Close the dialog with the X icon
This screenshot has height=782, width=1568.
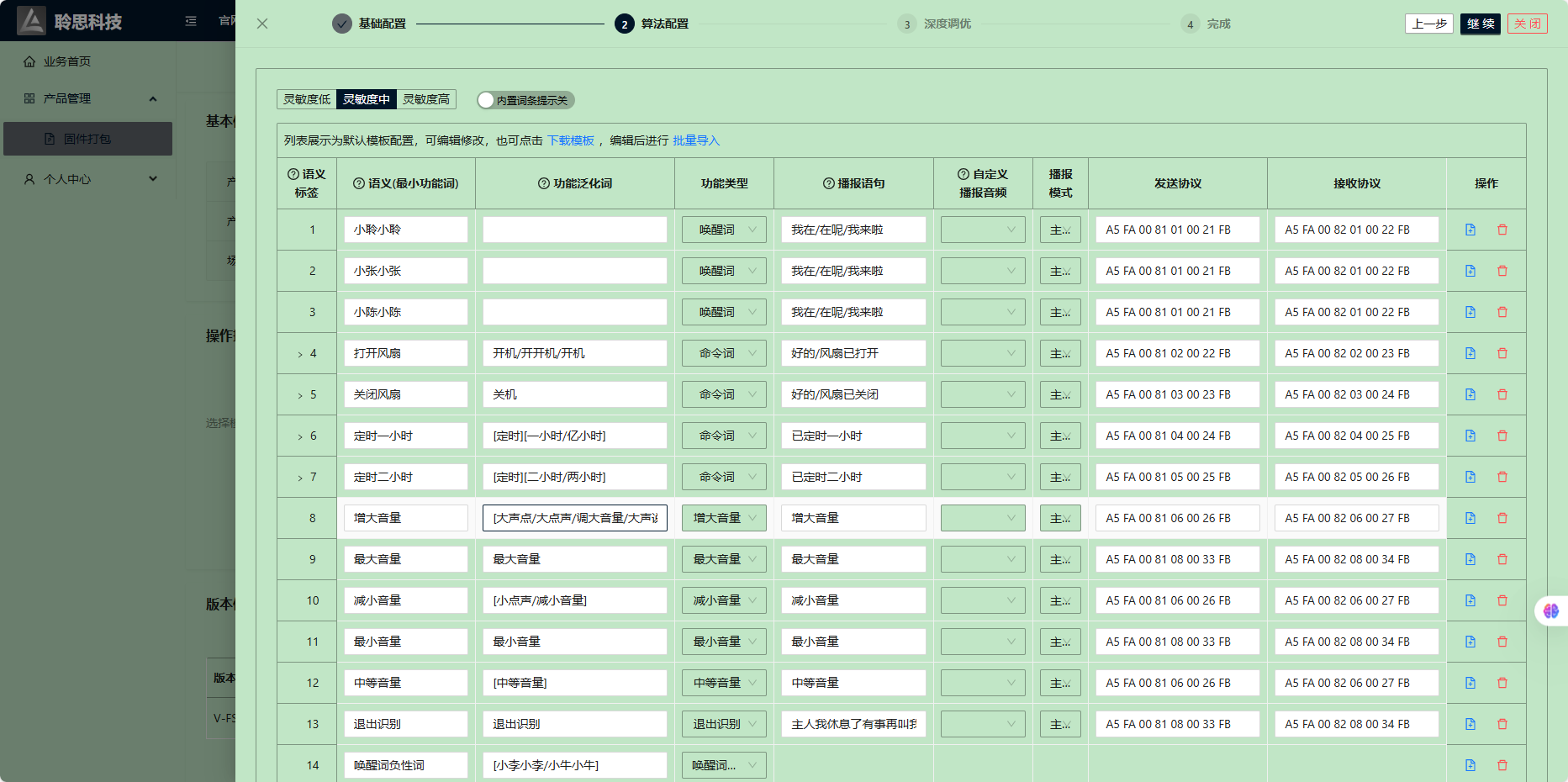point(262,24)
